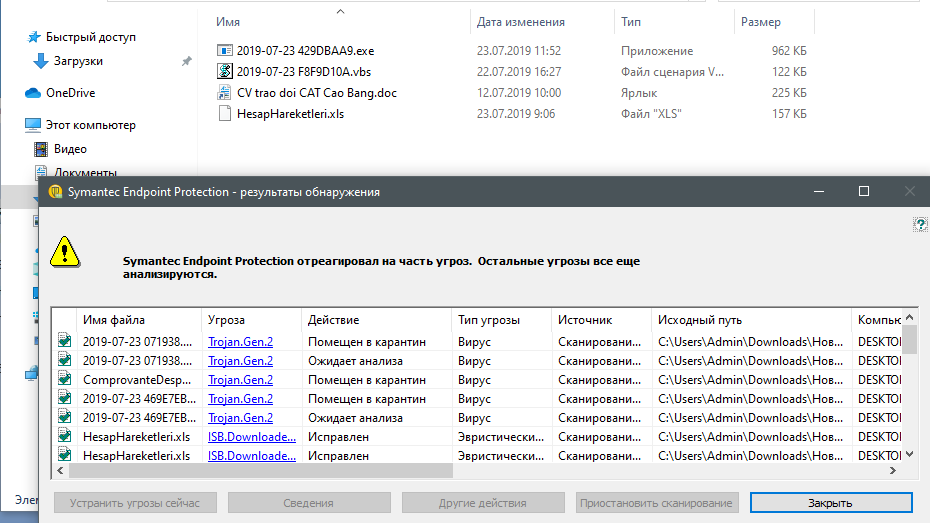
Task: Click the HesapHareketleri.xls blank file icon in Explorer
Action: [x=224, y=113]
